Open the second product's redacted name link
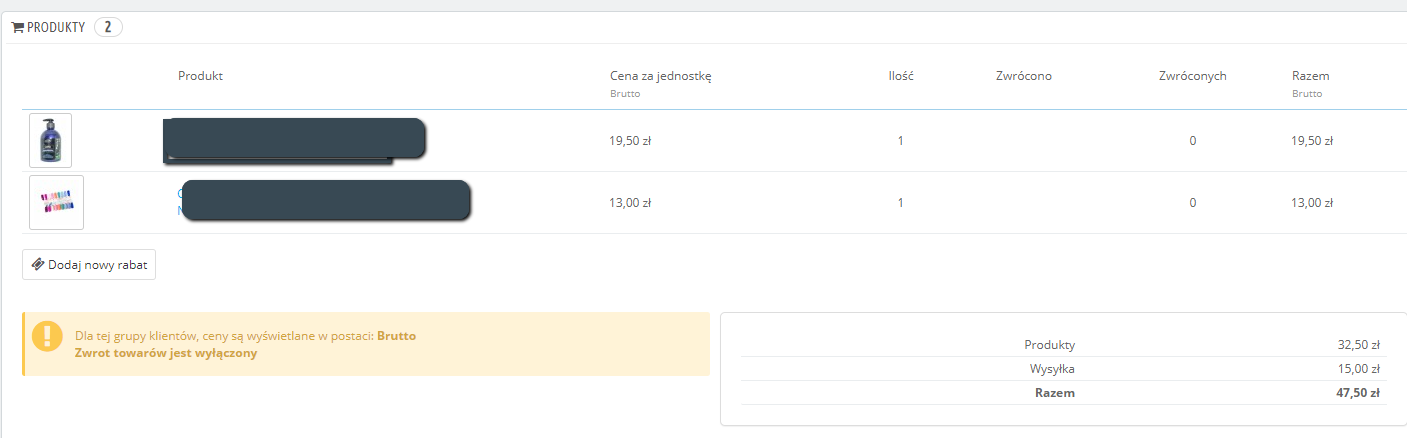Image resolution: width=1407 pixels, height=438 pixels. 325,201
